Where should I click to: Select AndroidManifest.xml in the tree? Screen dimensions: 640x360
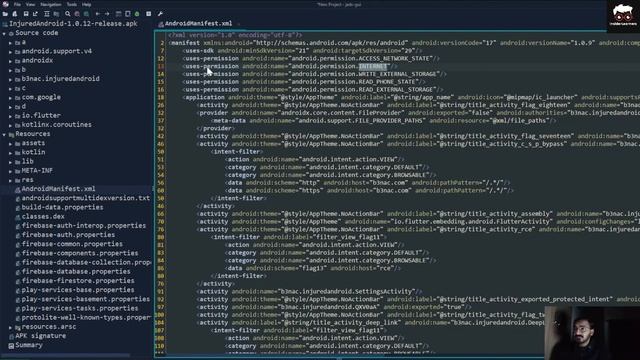click(58, 189)
